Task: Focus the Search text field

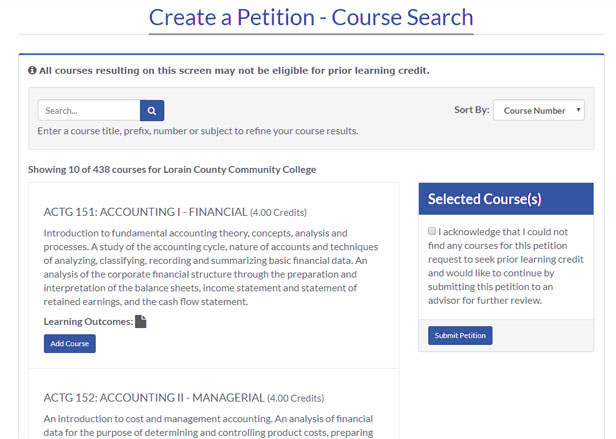Action: coord(89,110)
